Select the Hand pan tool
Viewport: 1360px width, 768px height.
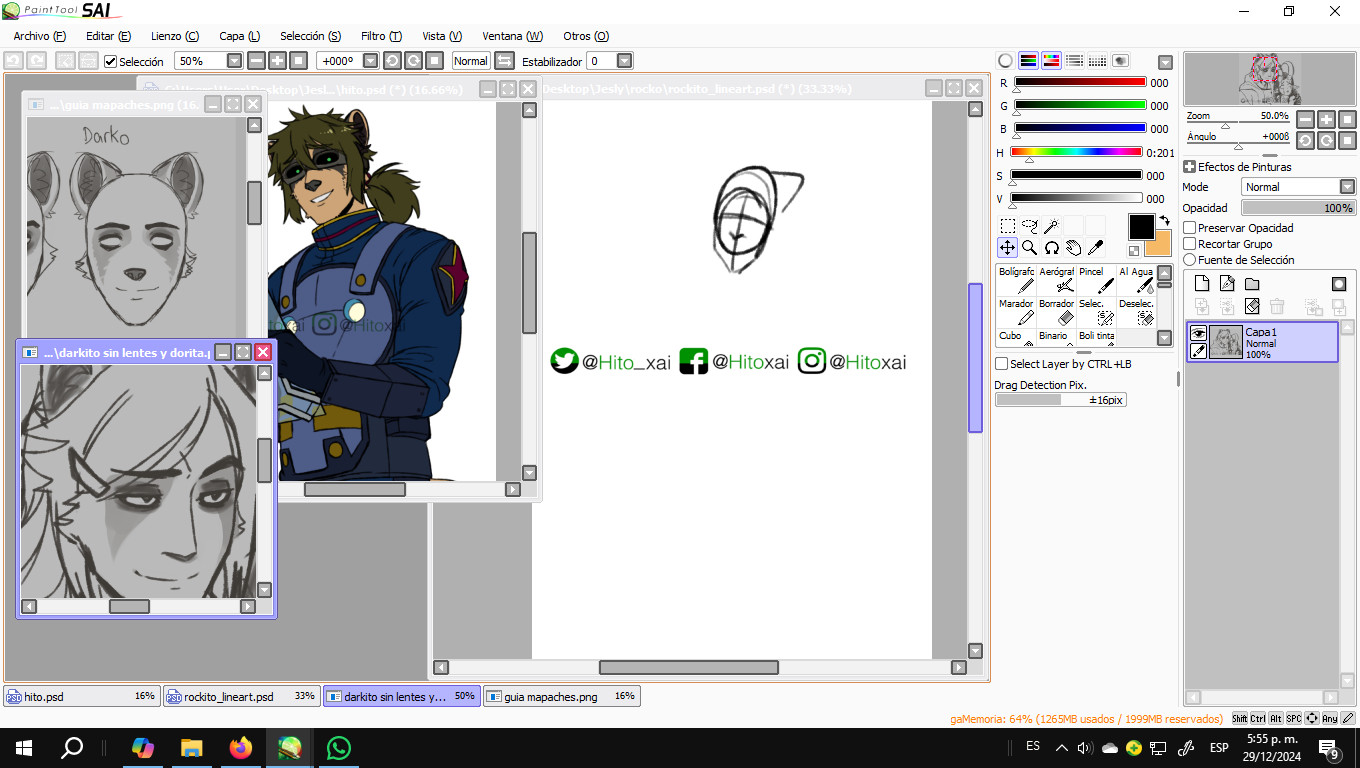coord(1074,248)
